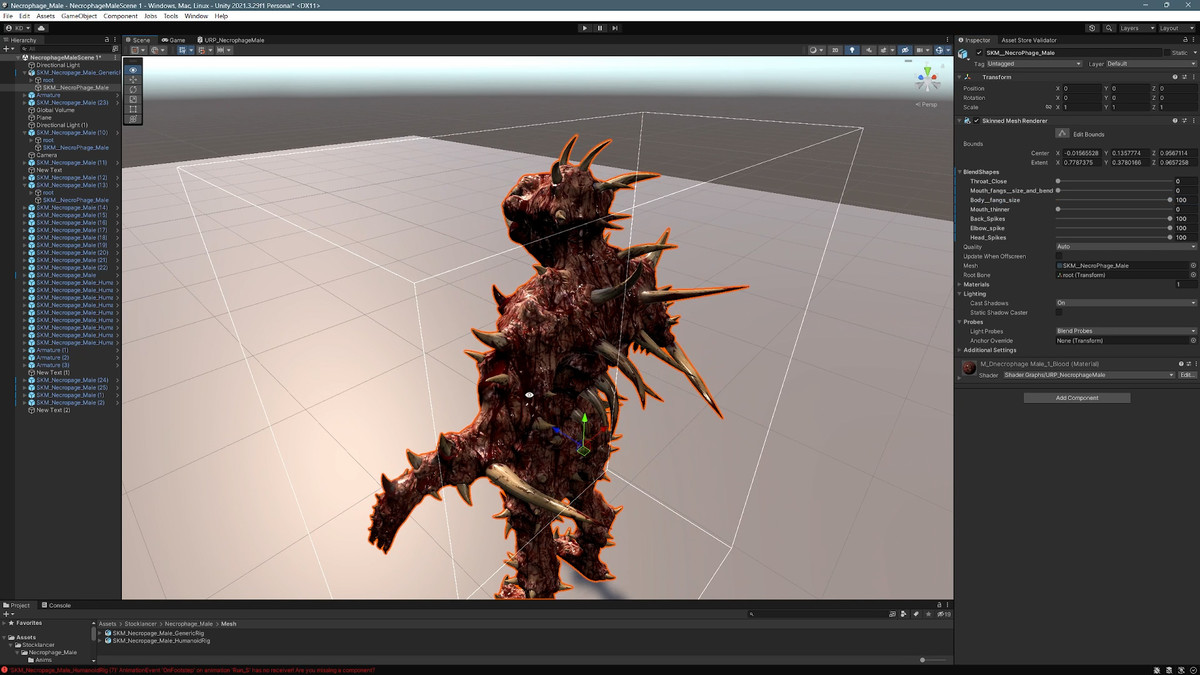The height and width of the screenshot is (675, 1200).
Task: Open the undo history icon
Action: click(x=1092, y=28)
